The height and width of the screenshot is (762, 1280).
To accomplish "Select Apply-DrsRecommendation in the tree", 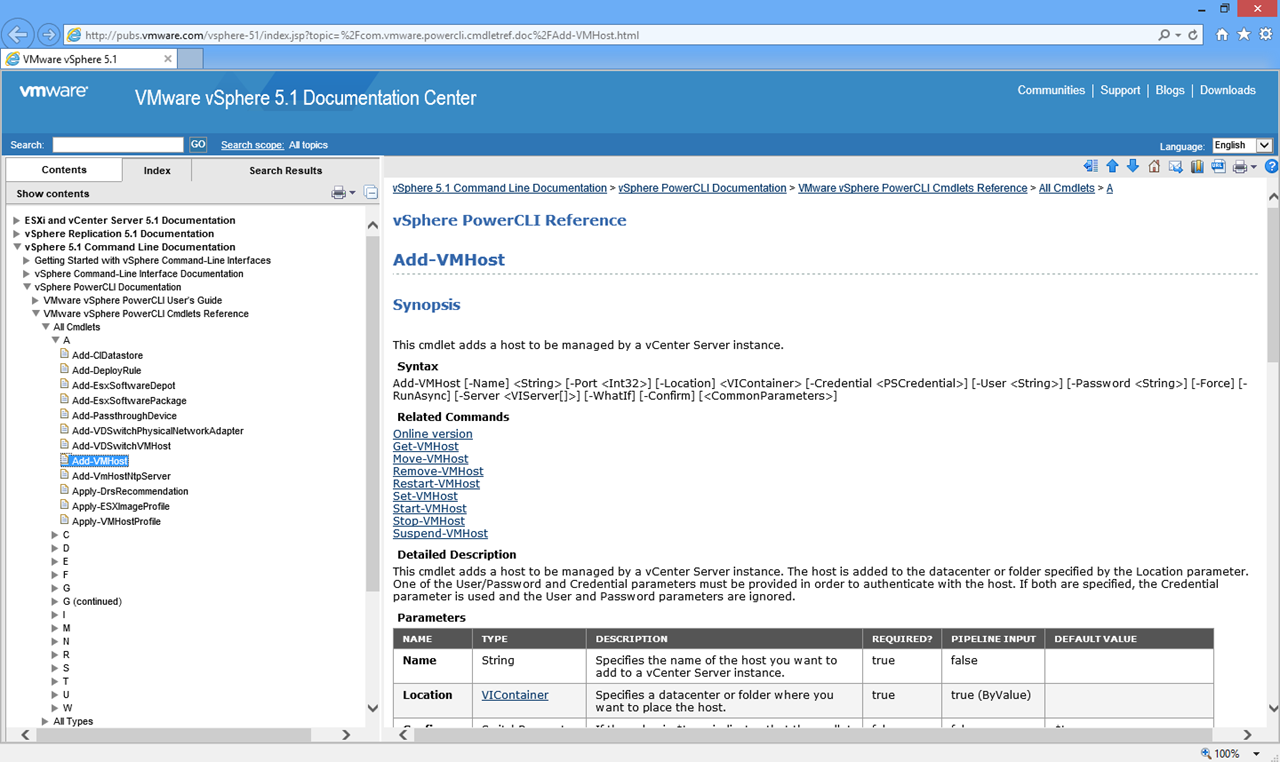I will coord(130,491).
